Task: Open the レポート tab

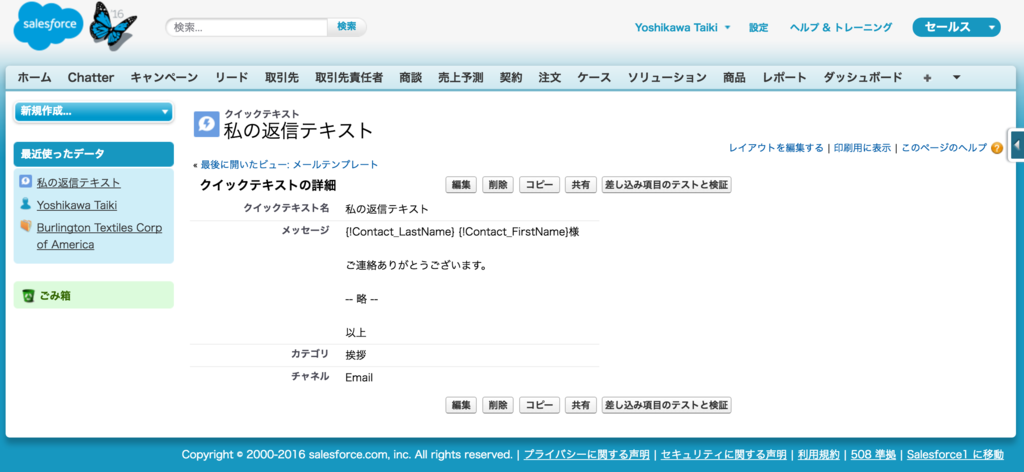Action: (x=784, y=78)
